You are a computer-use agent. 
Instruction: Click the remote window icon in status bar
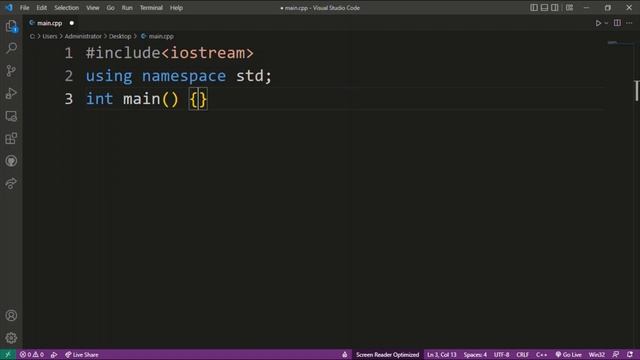[8, 354]
